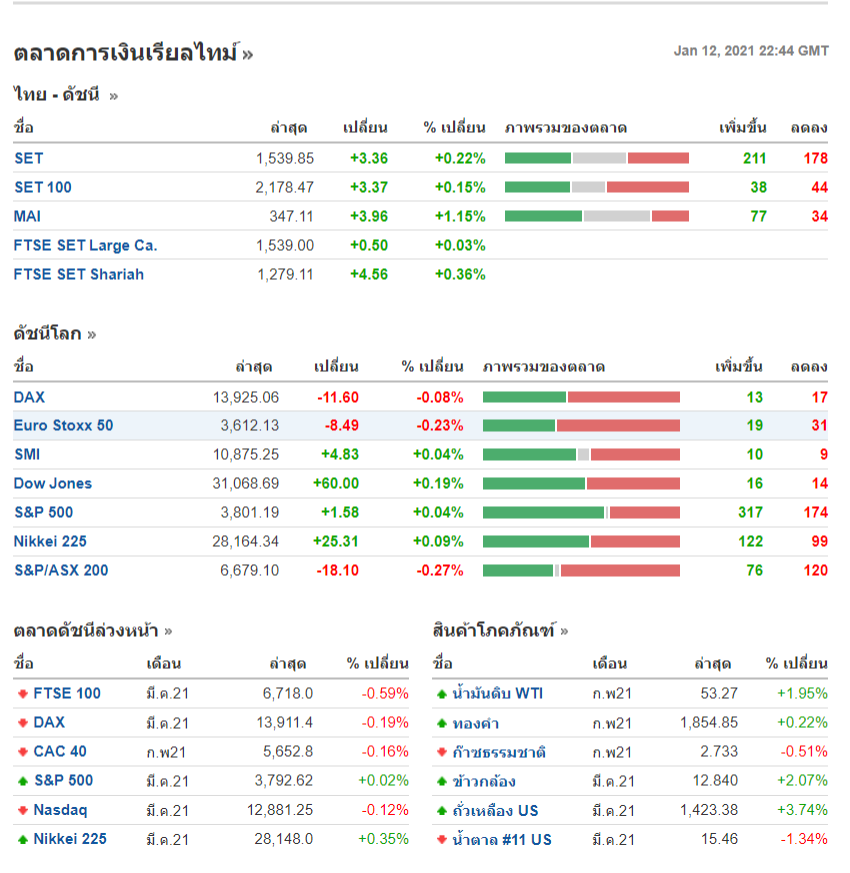Click the red arrow icon next to Nasdaq
This screenshot has width=850, height=873.
point(22,810)
